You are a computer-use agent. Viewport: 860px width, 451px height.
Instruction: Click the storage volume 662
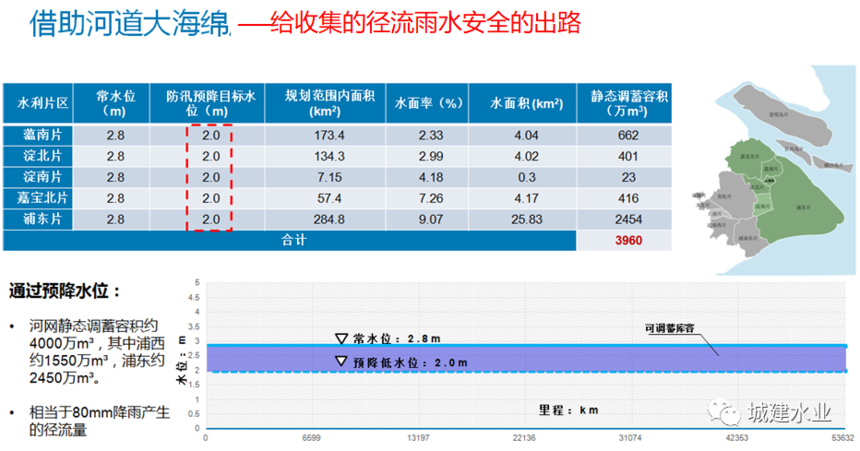click(628, 136)
